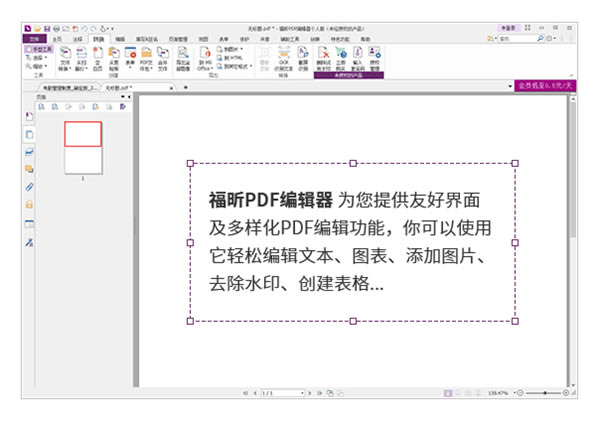Open the document tab list dropdown arrow
Image resolution: width=600 pixels, height=421 pixels.
tap(510, 86)
